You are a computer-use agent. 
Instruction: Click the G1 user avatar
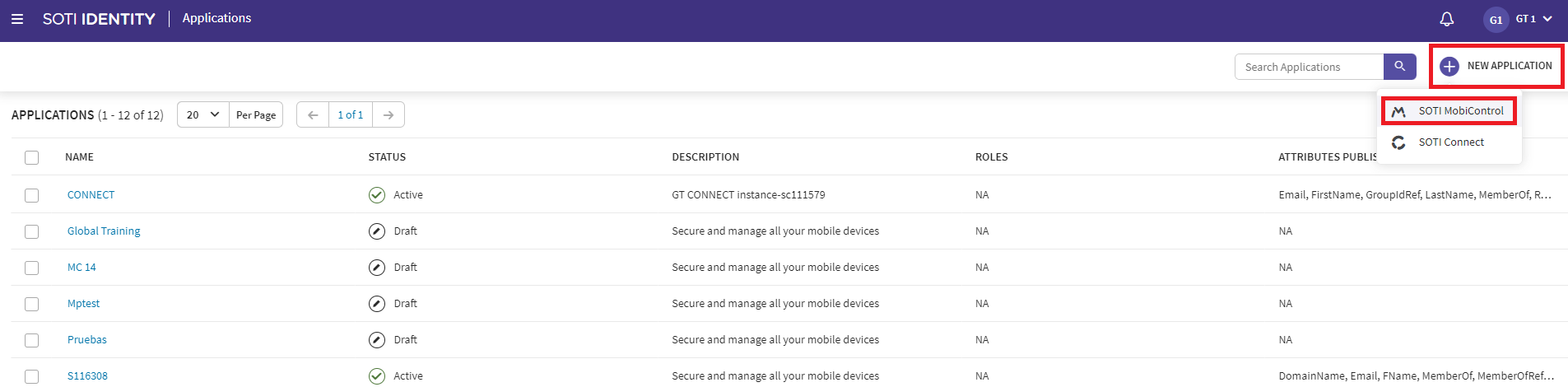(x=1496, y=20)
